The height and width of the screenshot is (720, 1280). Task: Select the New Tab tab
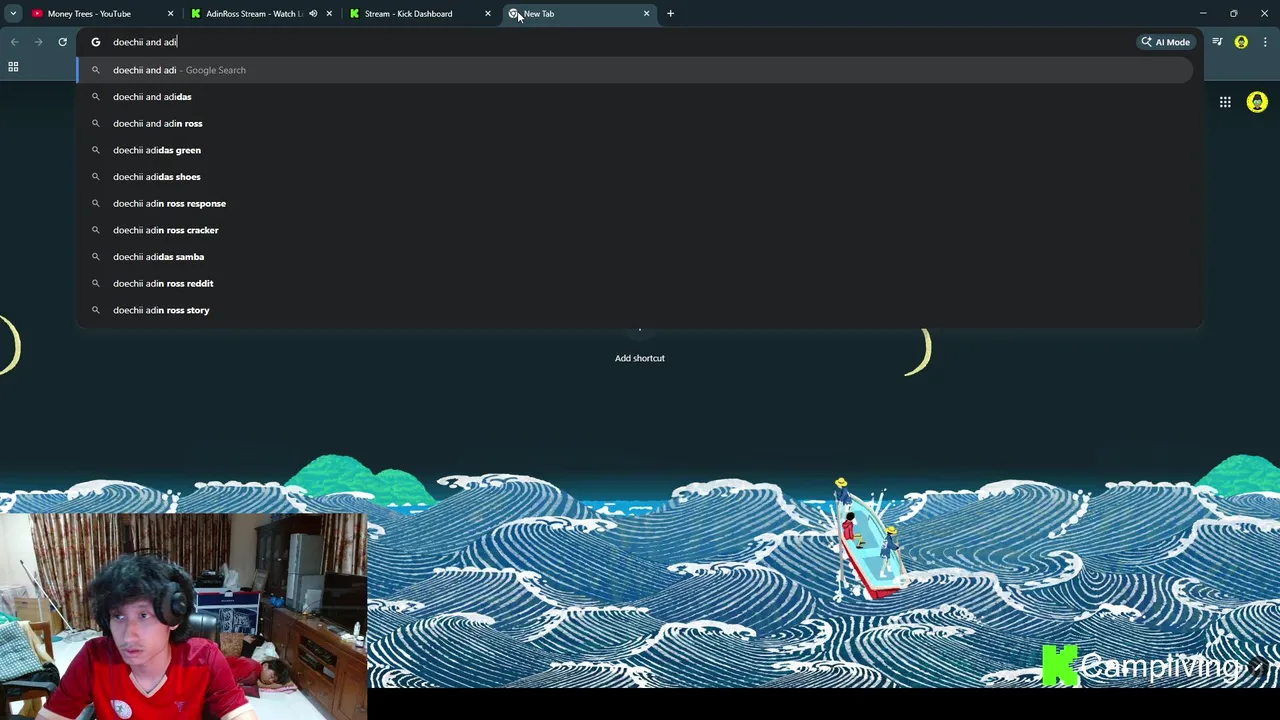[579, 14]
